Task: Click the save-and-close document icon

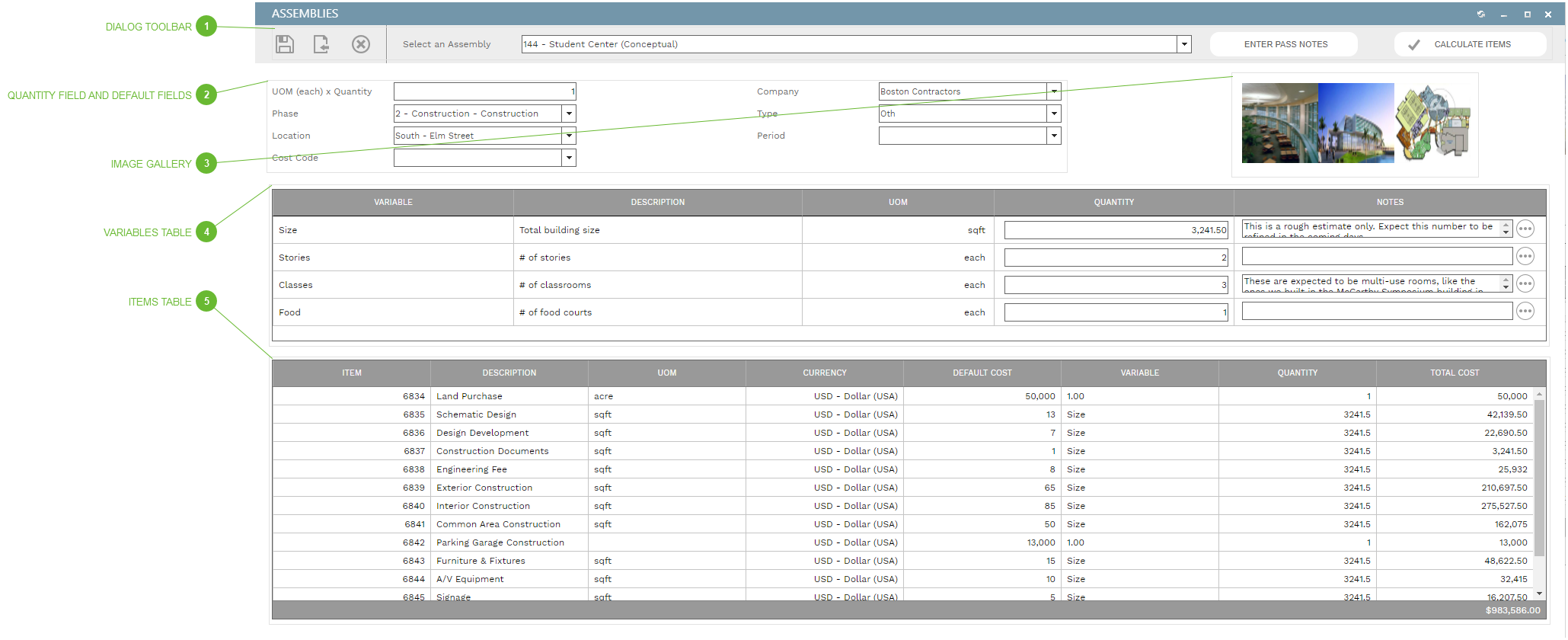Action: tap(321, 44)
